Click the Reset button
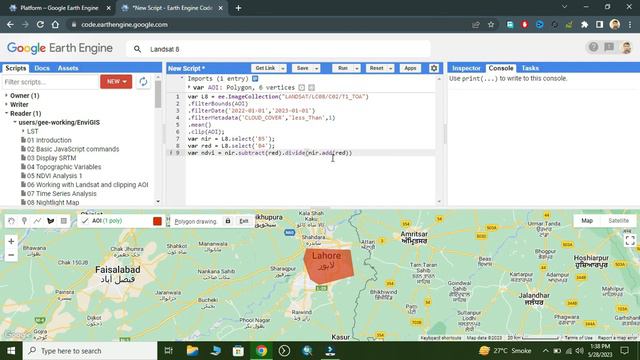This screenshot has width=640, height=360. tap(376, 68)
